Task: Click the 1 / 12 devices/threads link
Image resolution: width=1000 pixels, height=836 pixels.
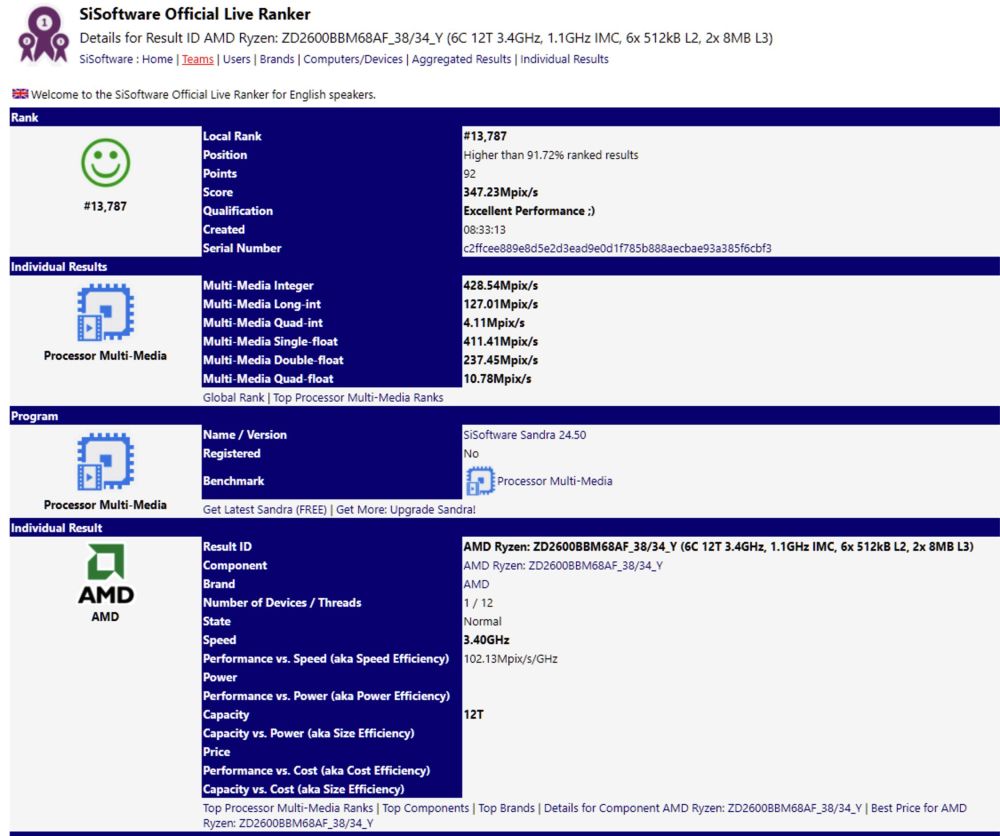Action: 478,603
